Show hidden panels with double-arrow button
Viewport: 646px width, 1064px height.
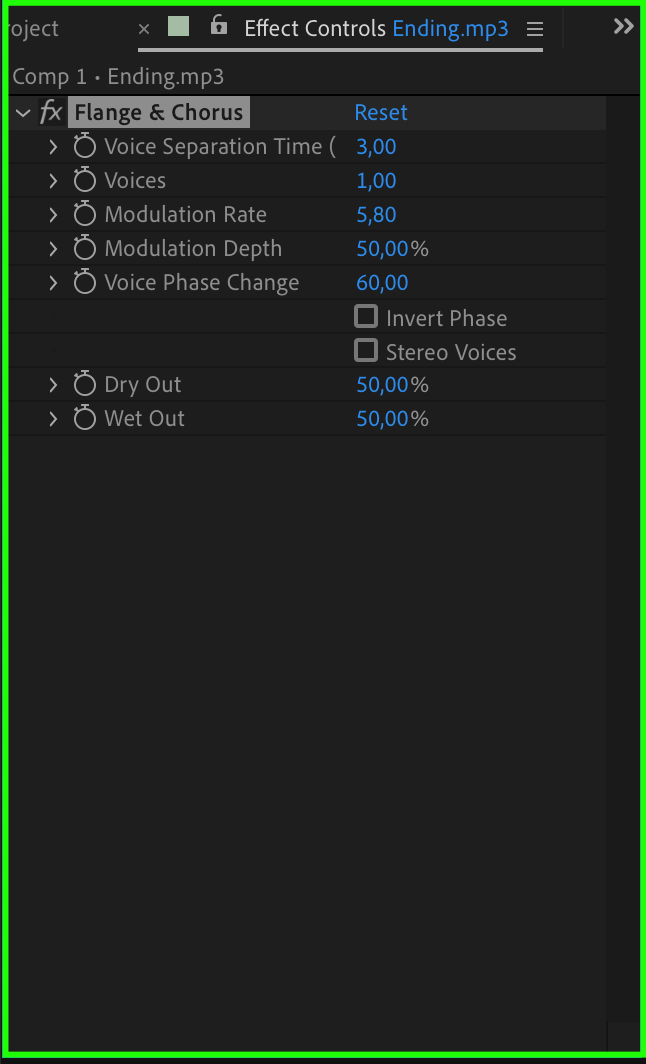(623, 27)
